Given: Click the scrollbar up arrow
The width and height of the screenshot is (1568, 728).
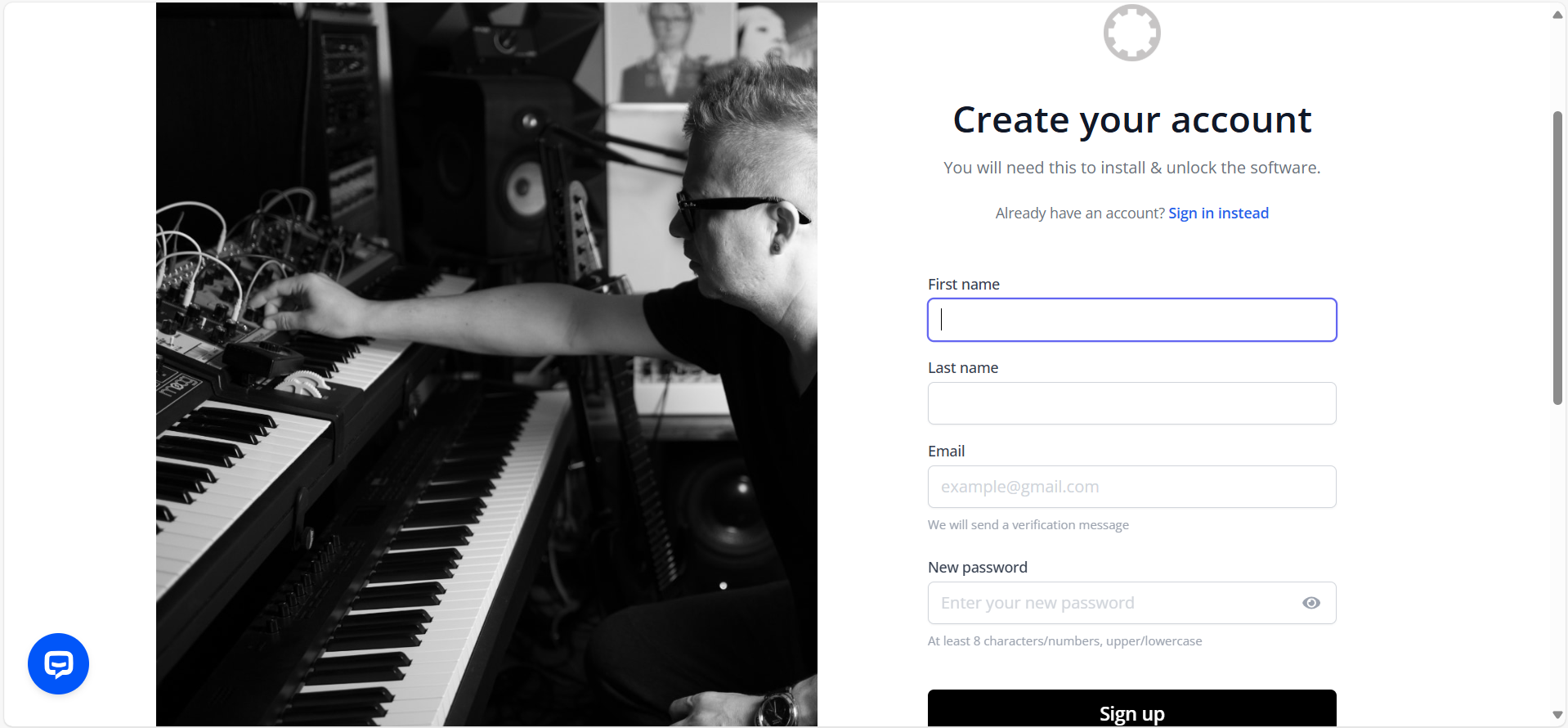Looking at the screenshot, I should click(1557, 15).
